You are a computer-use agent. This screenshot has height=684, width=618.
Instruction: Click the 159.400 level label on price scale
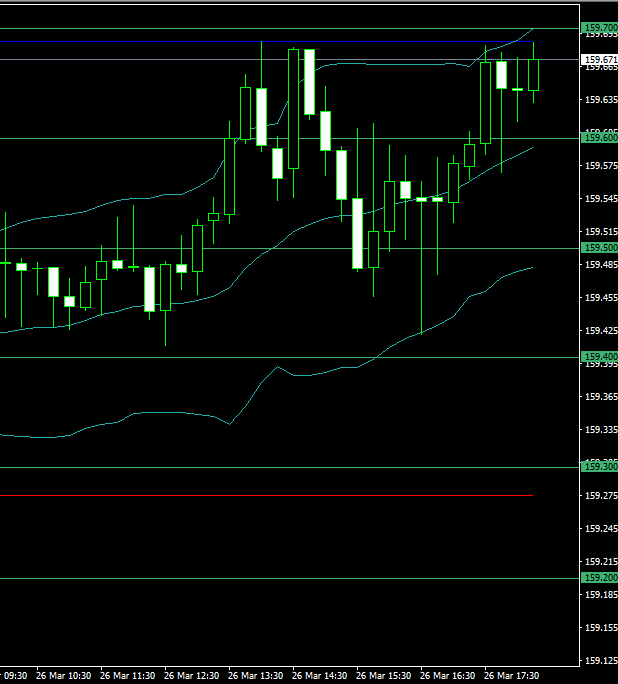(598, 357)
